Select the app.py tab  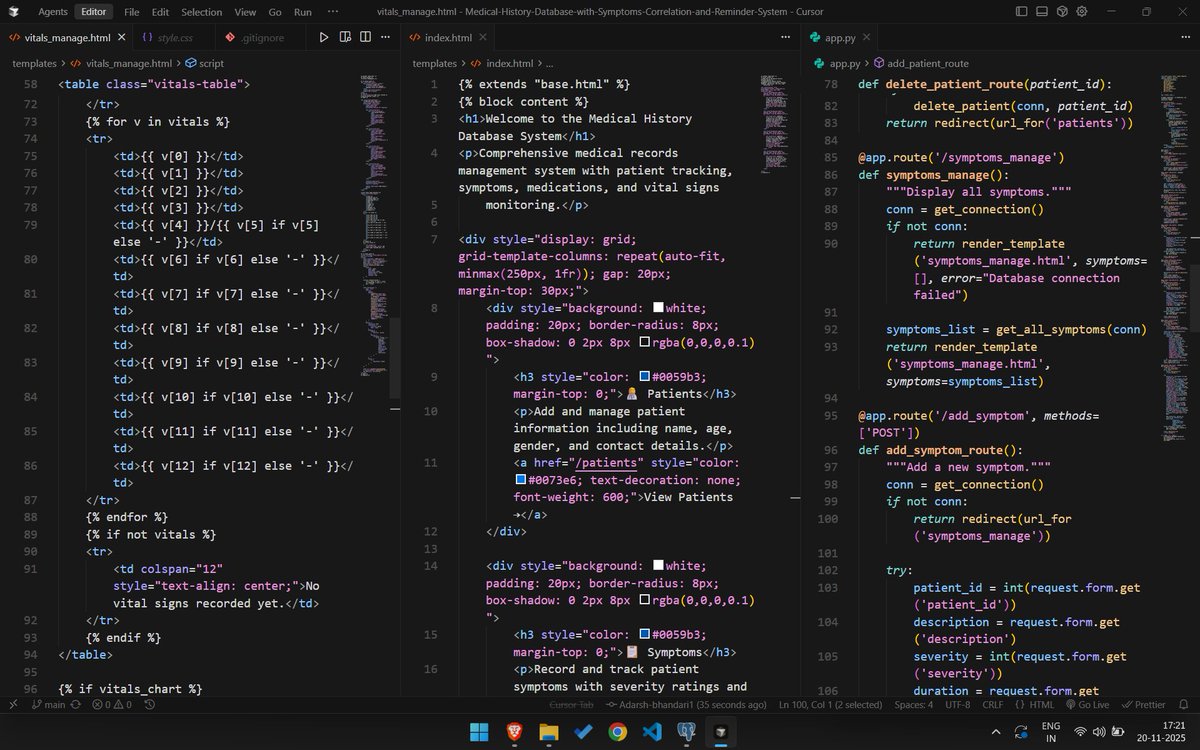[x=839, y=37]
